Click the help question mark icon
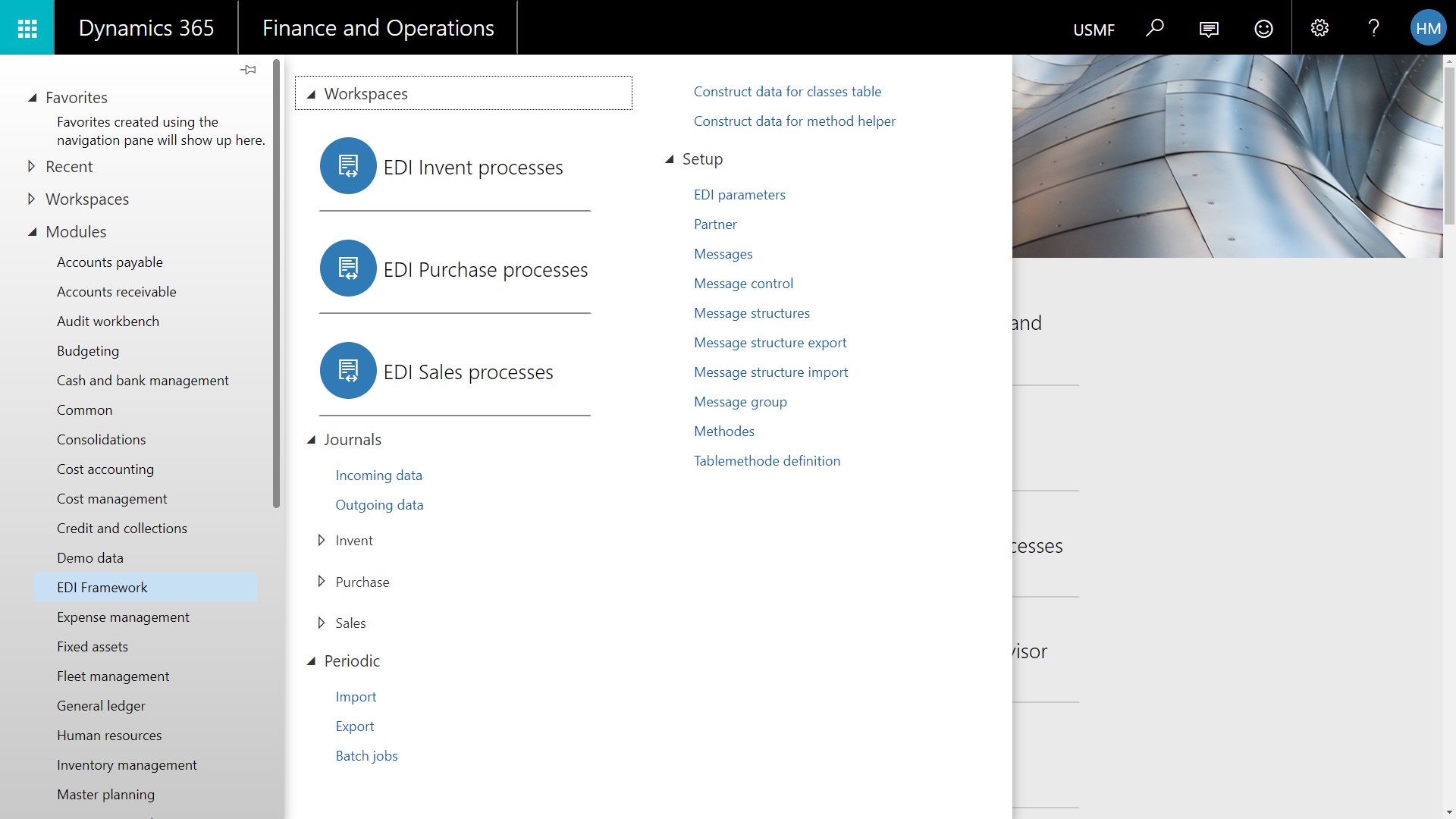The image size is (1456, 819). (x=1373, y=28)
